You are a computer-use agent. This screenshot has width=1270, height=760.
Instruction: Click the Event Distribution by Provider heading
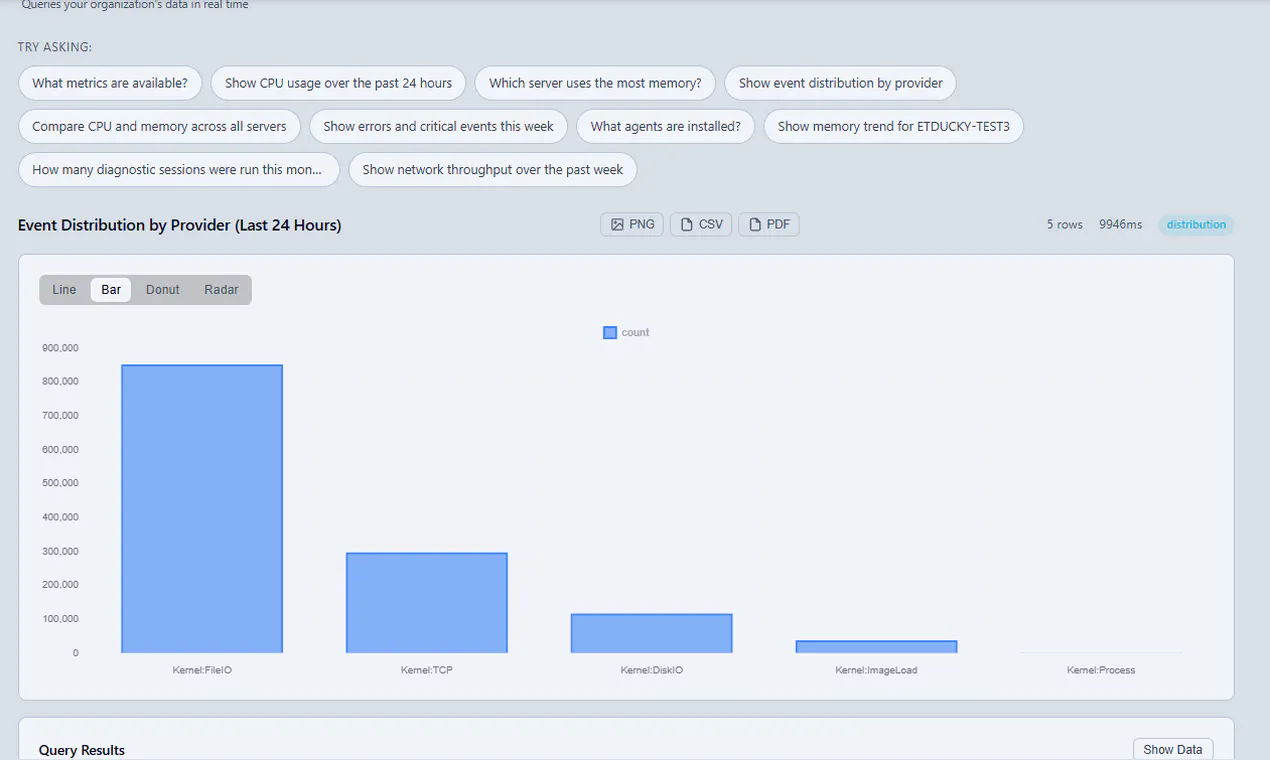click(180, 225)
